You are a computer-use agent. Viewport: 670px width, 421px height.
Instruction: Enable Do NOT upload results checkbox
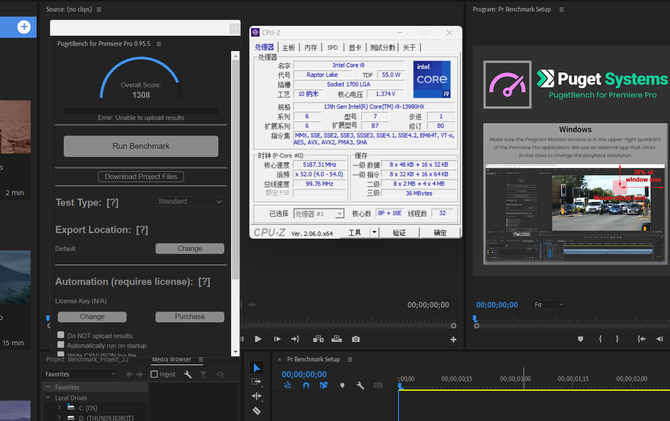[61, 335]
